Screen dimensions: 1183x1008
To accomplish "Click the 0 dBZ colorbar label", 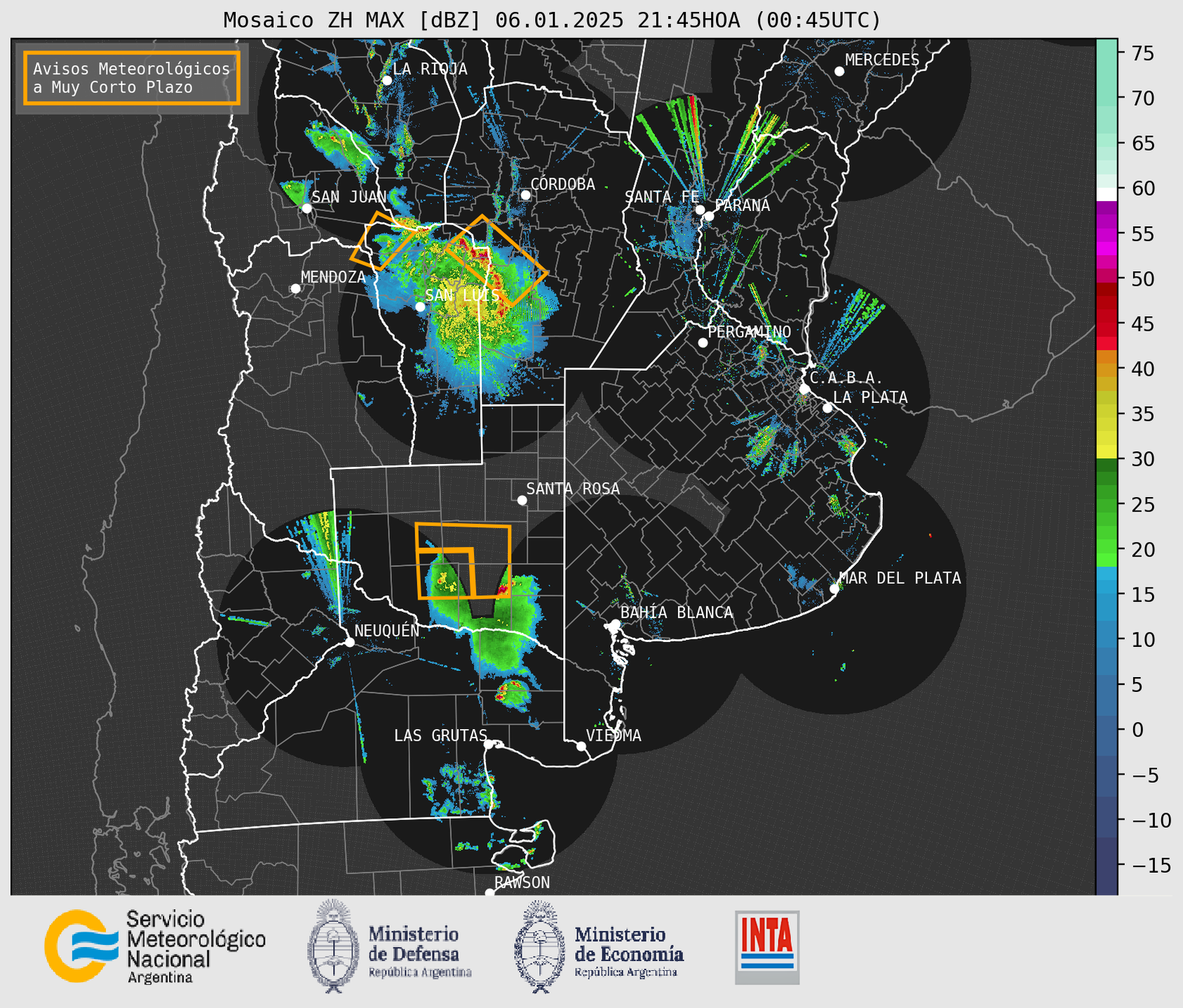I will pyautogui.click(x=1137, y=730).
